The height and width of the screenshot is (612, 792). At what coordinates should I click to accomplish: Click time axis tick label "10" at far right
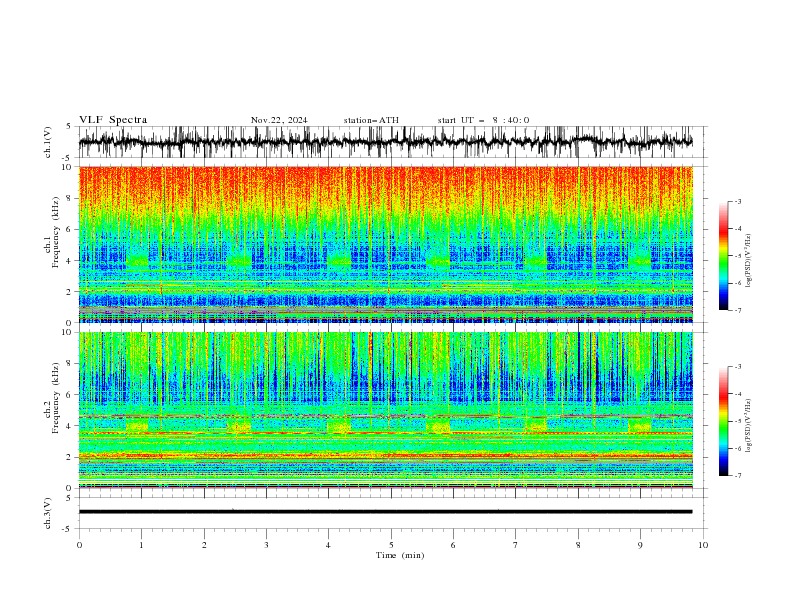pyautogui.click(x=703, y=545)
